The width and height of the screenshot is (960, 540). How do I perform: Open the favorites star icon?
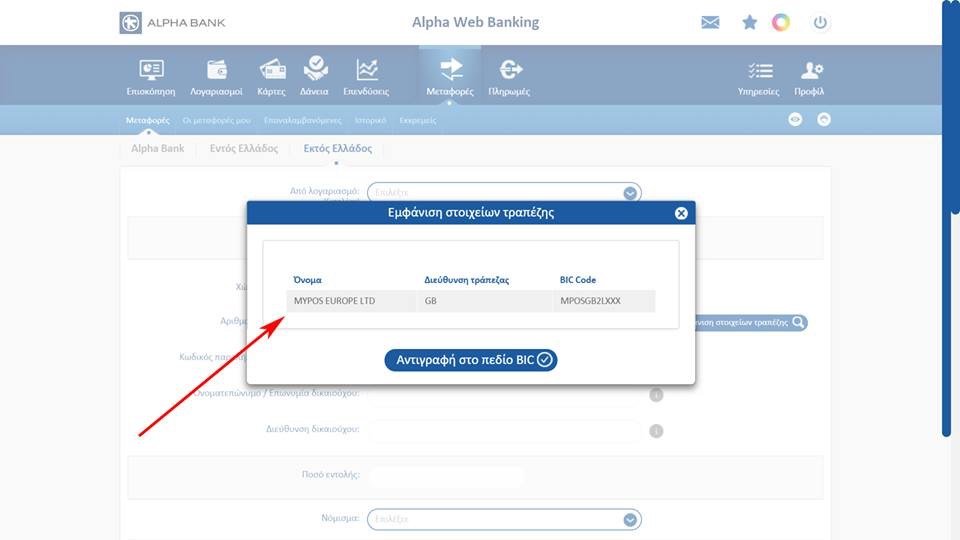pyautogui.click(x=749, y=23)
